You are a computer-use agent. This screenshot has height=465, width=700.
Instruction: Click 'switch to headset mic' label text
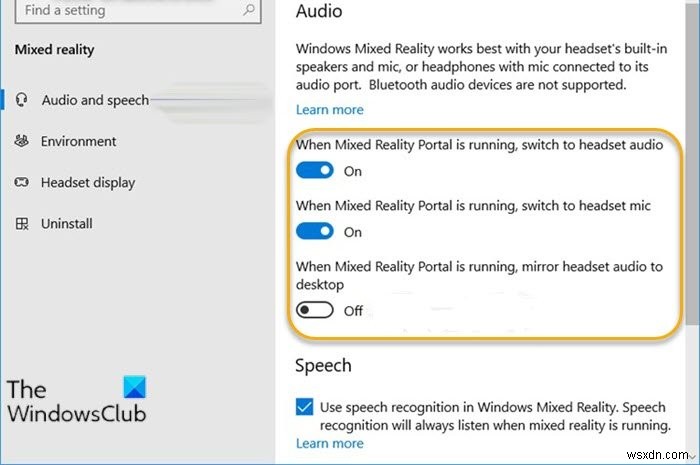[473, 206]
